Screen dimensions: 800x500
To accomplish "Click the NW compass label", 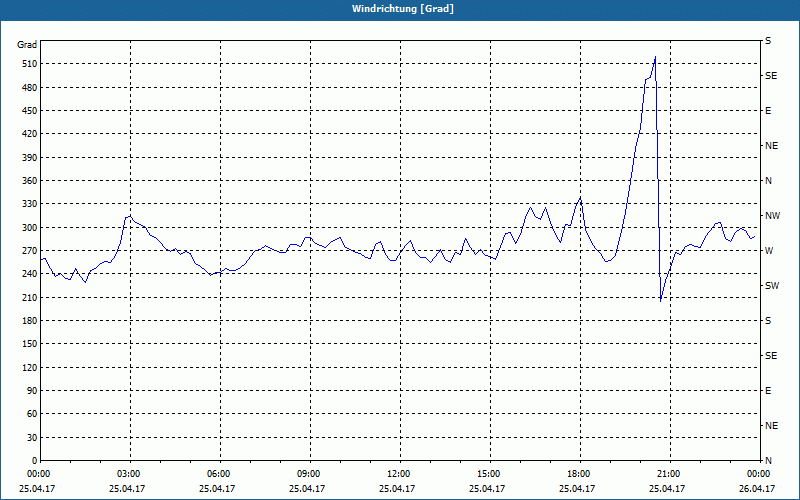I will (x=772, y=216).
